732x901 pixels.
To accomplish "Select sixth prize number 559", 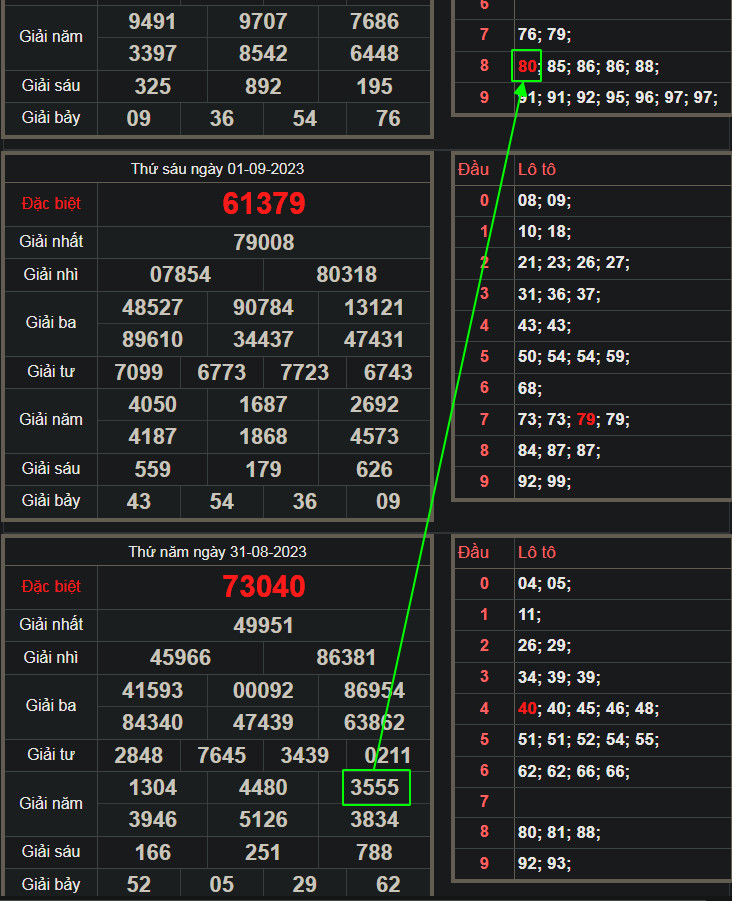I will pos(152,468).
